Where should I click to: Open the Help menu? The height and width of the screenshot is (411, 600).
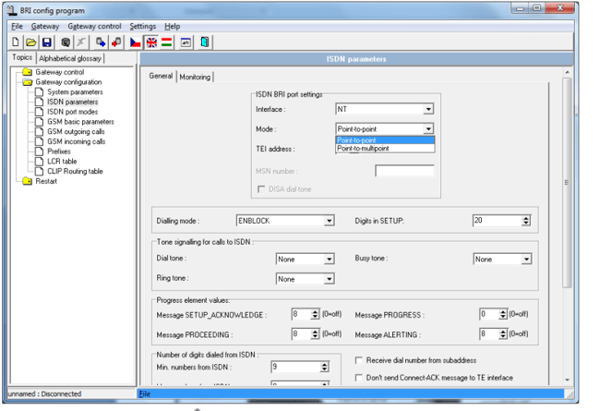(x=172, y=26)
